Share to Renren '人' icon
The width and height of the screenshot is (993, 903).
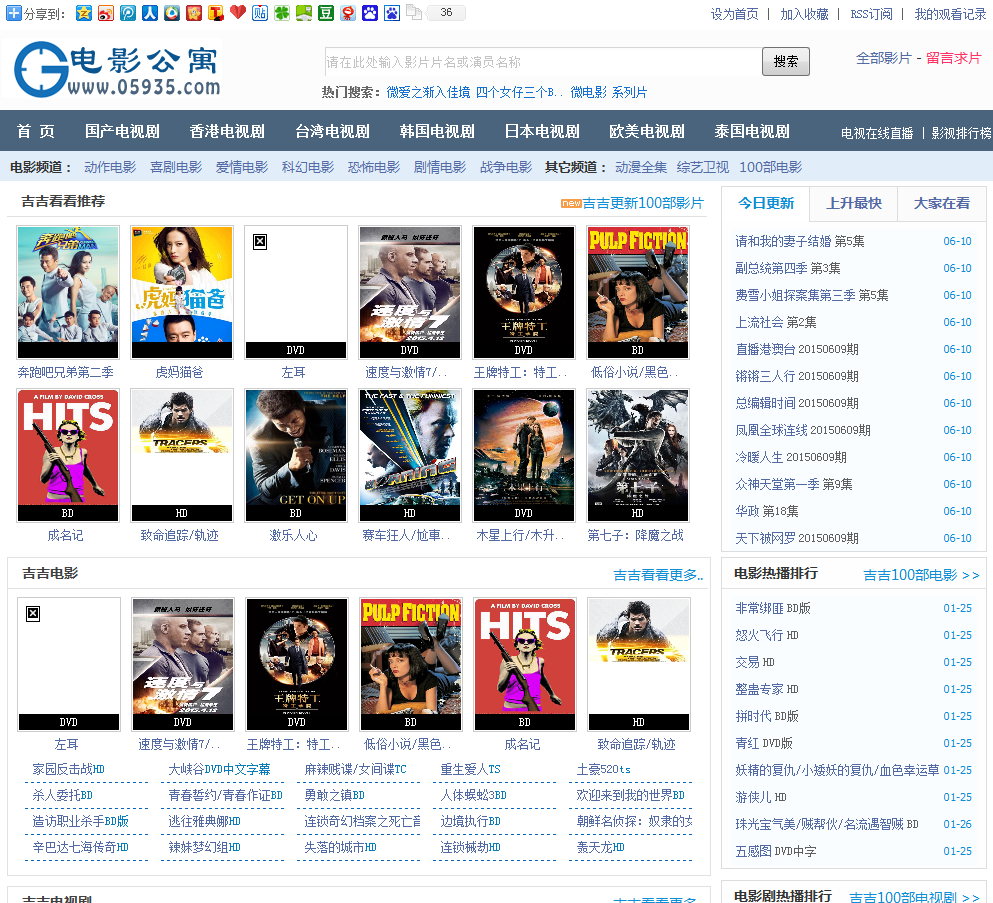click(x=150, y=13)
